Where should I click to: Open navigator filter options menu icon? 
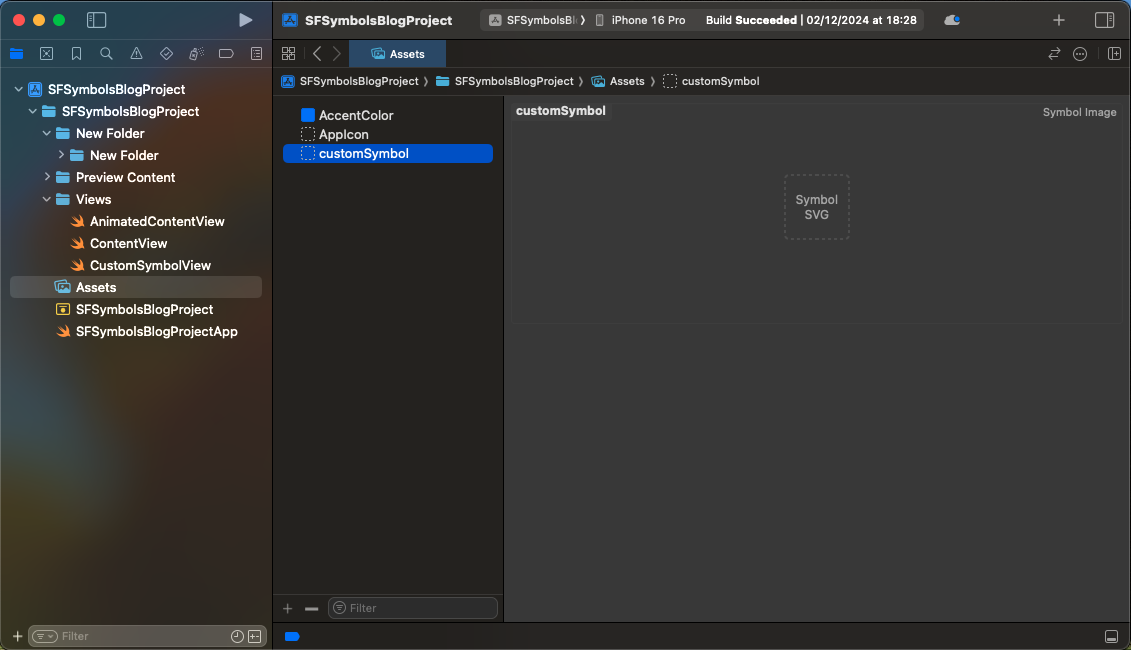tap(45, 636)
